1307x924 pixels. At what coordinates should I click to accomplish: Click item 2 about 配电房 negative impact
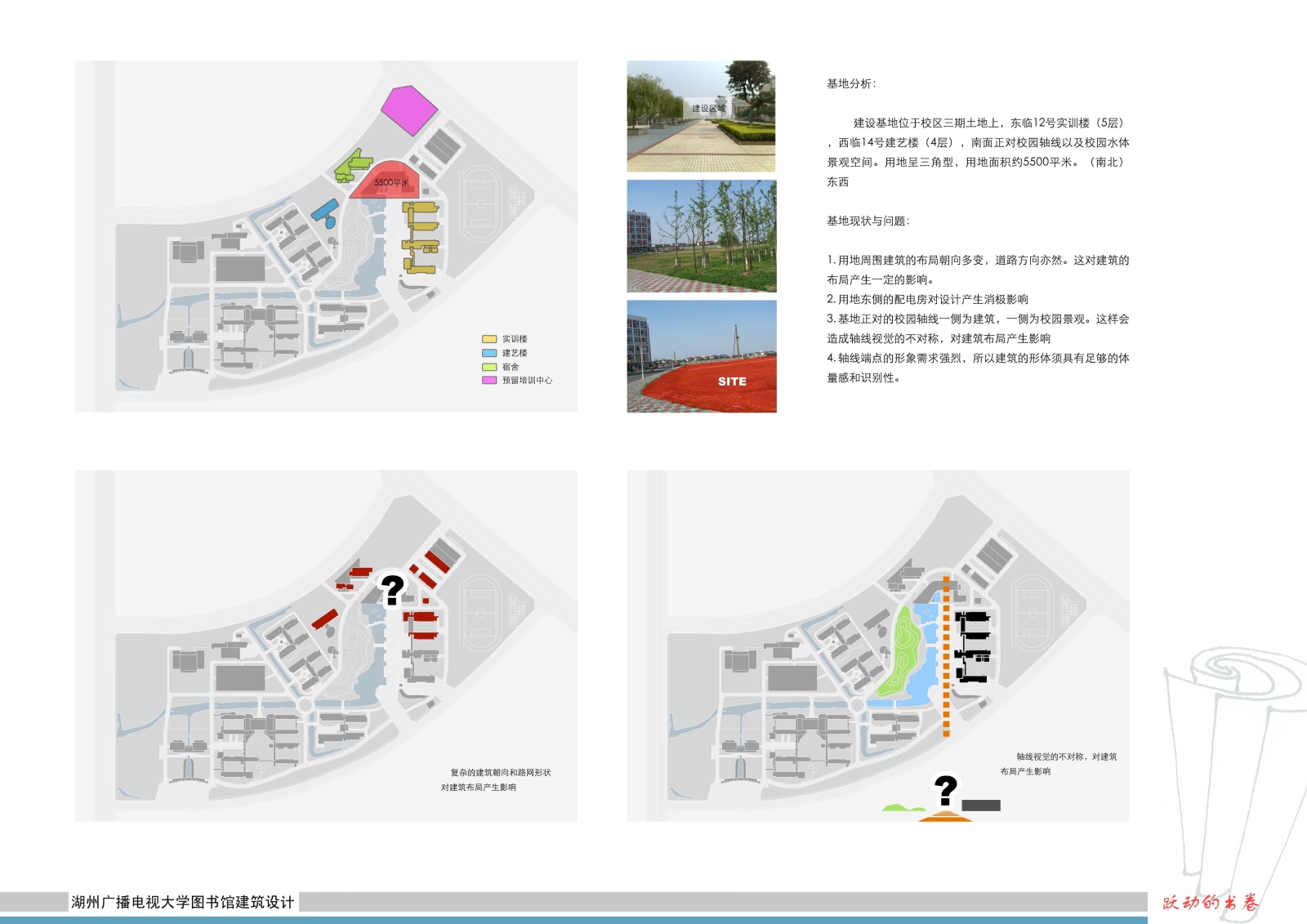tap(927, 299)
